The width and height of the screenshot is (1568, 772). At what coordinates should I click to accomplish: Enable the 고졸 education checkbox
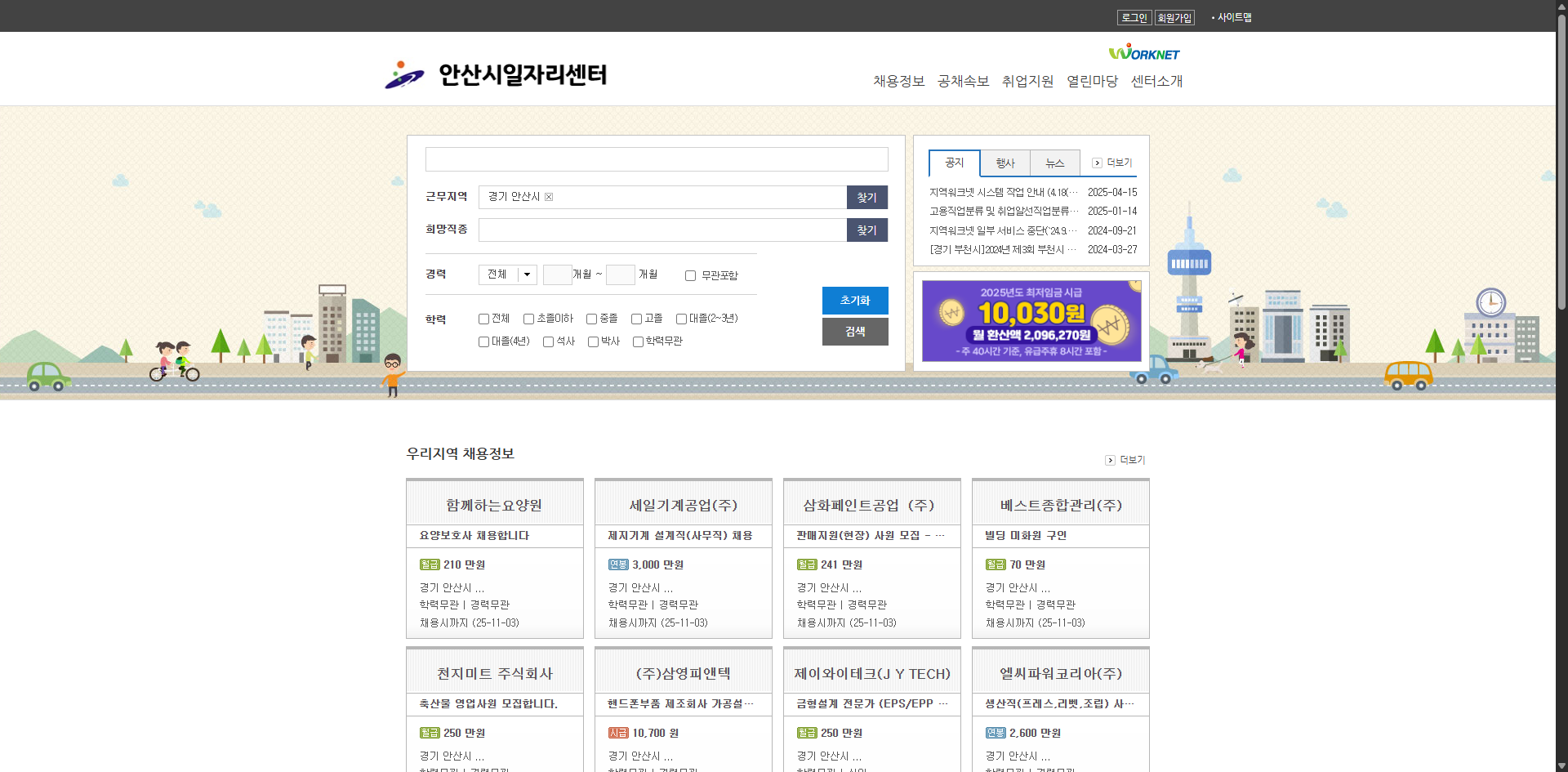click(635, 319)
